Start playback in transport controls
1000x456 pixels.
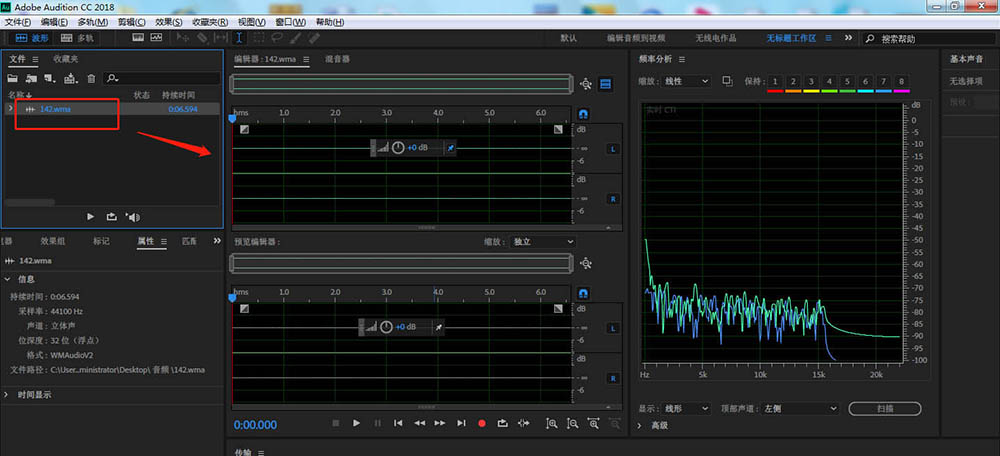[x=357, y=423]
